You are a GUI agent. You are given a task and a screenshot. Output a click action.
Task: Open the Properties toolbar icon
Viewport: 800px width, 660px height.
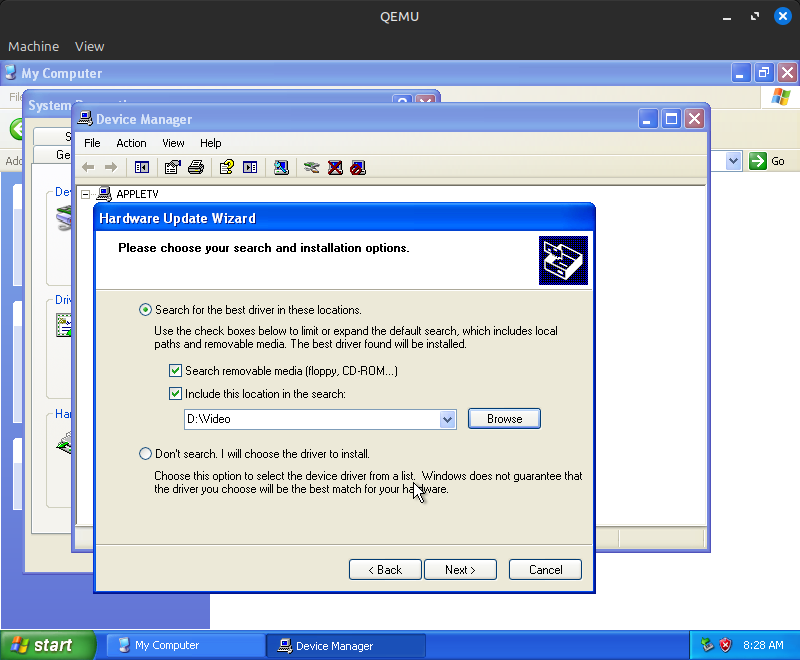click(x=172, y=167)
